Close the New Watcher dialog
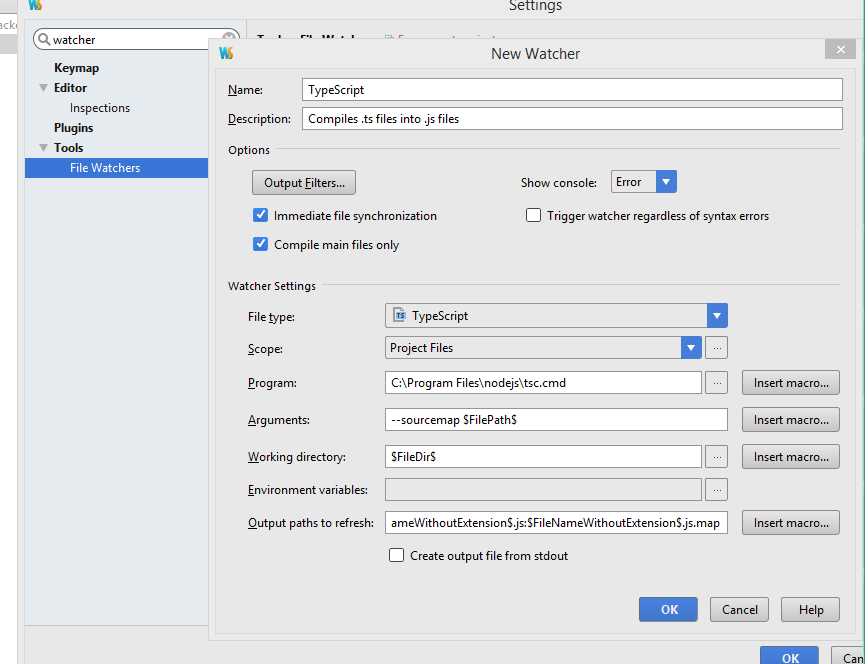Viewport: 868px width, 664px height. point(840,49)
